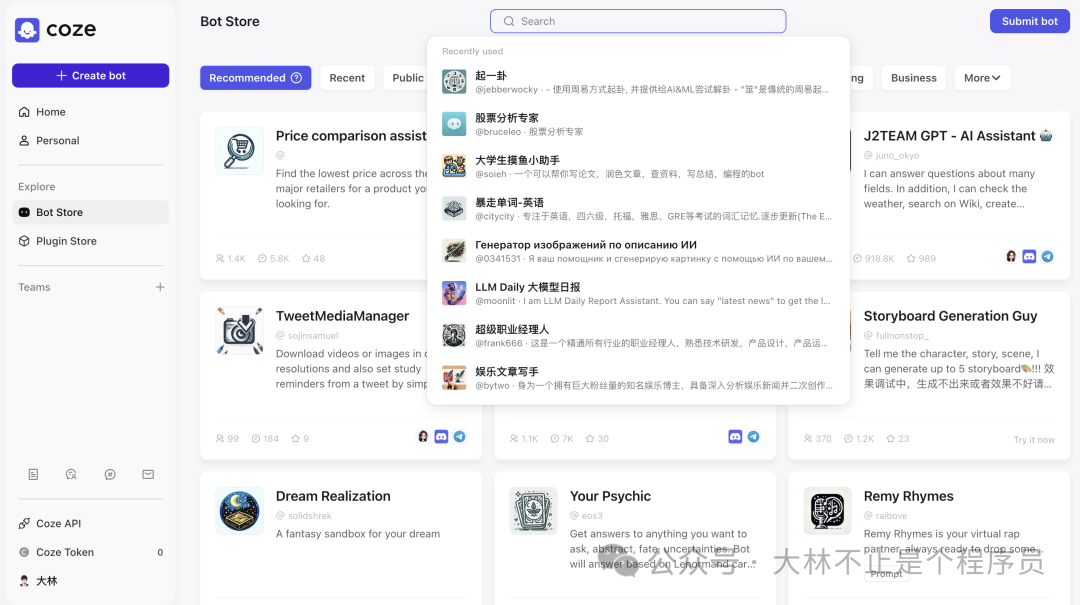This screenshot has height=605, width=1080.
Task: Open the mail envelope icon in sidebar footer
Action: (148, 474)
